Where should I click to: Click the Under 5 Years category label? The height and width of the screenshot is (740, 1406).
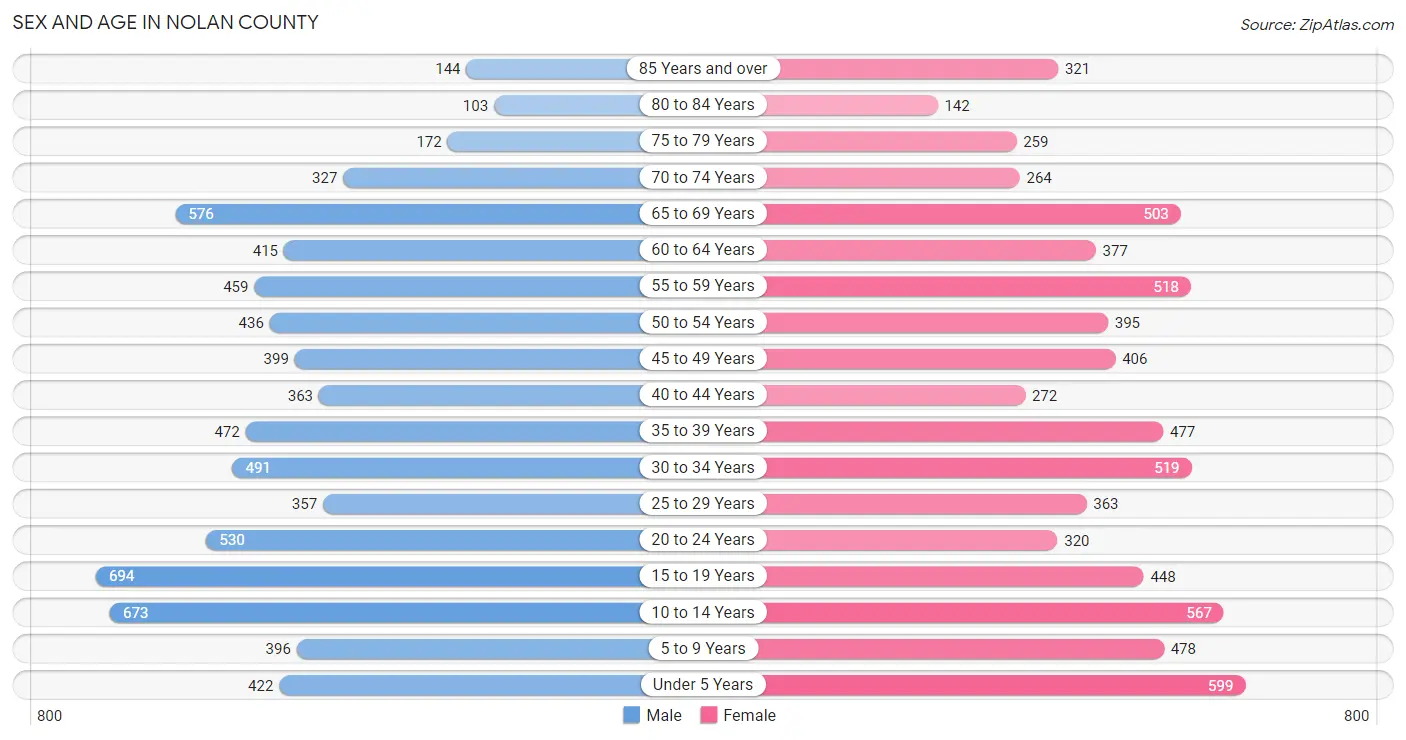pos(703,684)
